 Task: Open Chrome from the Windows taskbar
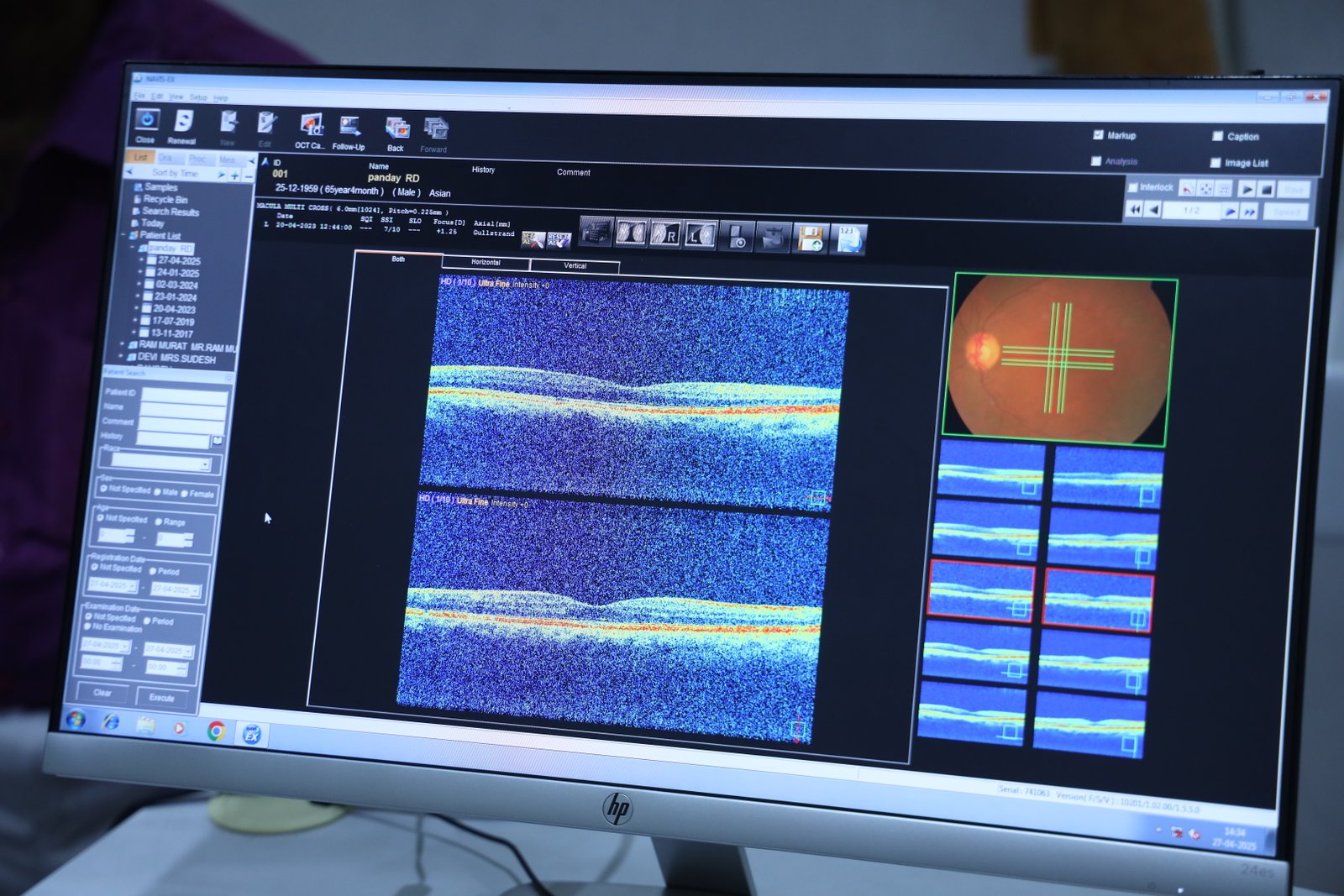coord(217,731)
